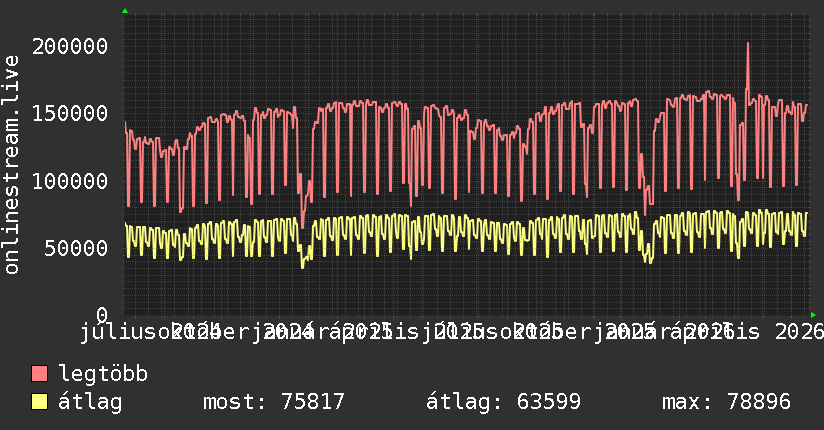Image resolution: width=824 pixels, height=430 pixels.
Task: Click the green arrow at x-axis end
Action: [813, 315]
